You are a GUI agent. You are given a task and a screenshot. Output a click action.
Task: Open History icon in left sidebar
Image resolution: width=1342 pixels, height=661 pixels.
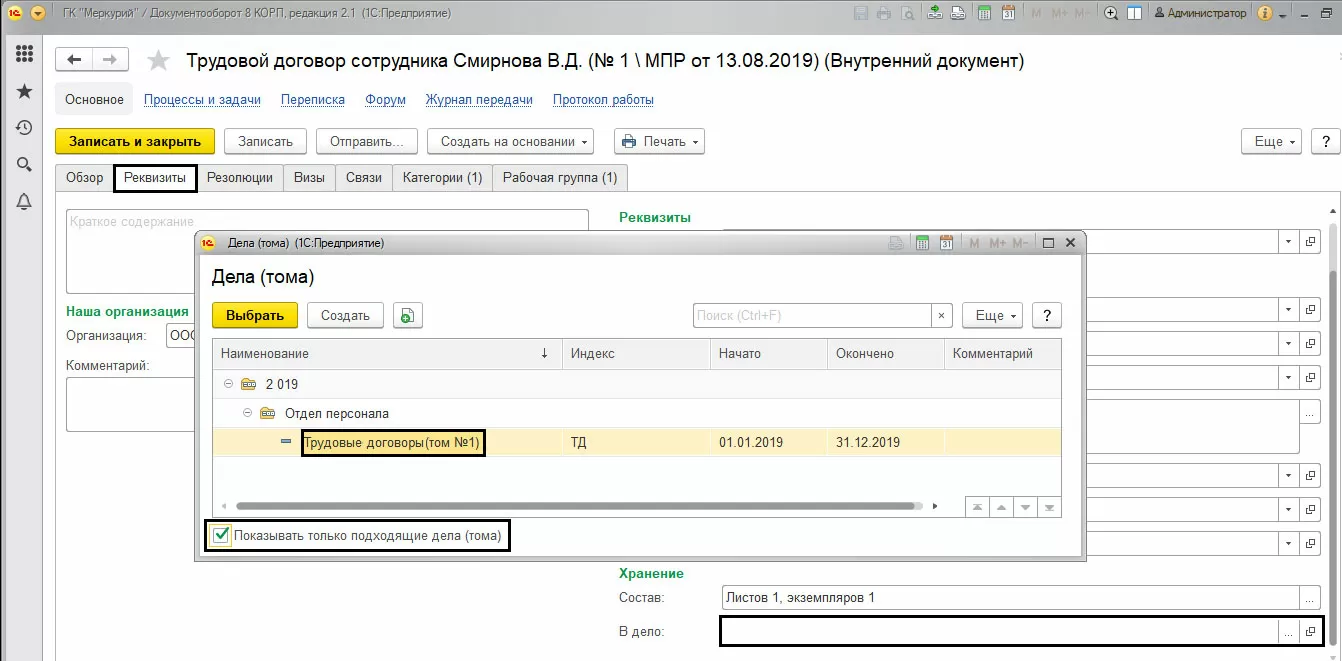(24, 128)
